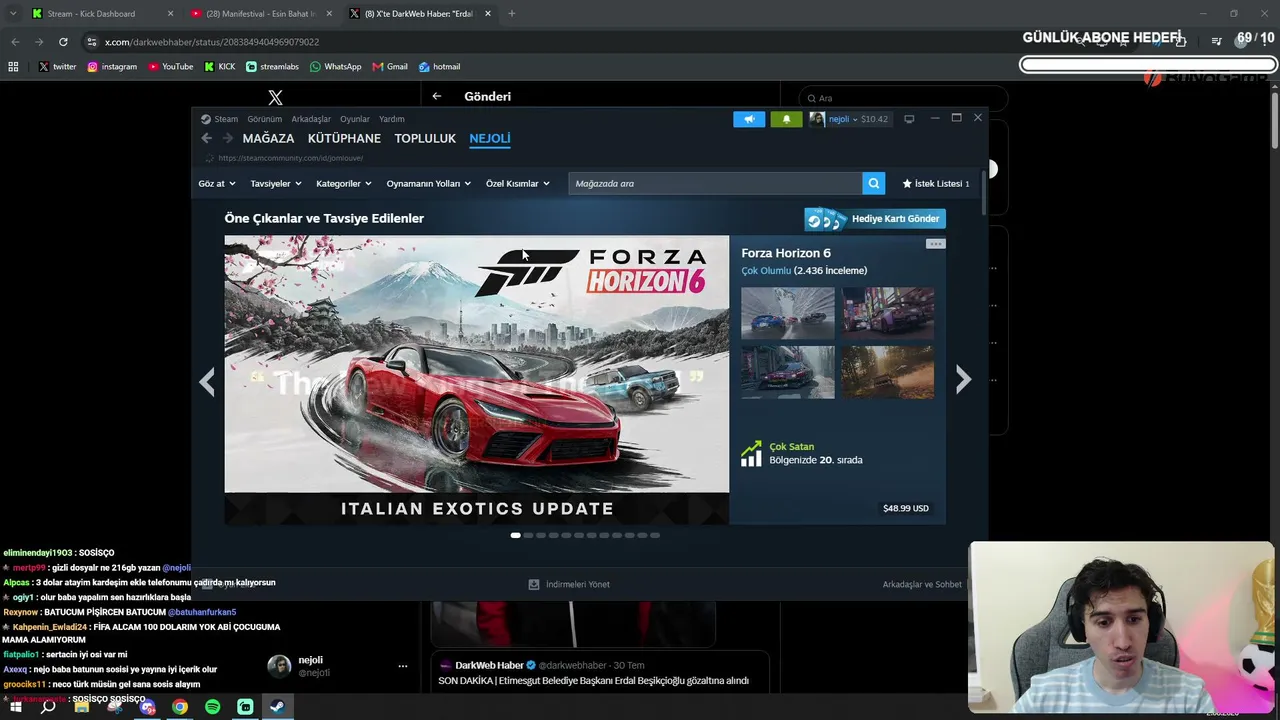Open Chrome's tab search chevron
The width and height of the screenshot is (1280, 720).
[x=13, y=14]
